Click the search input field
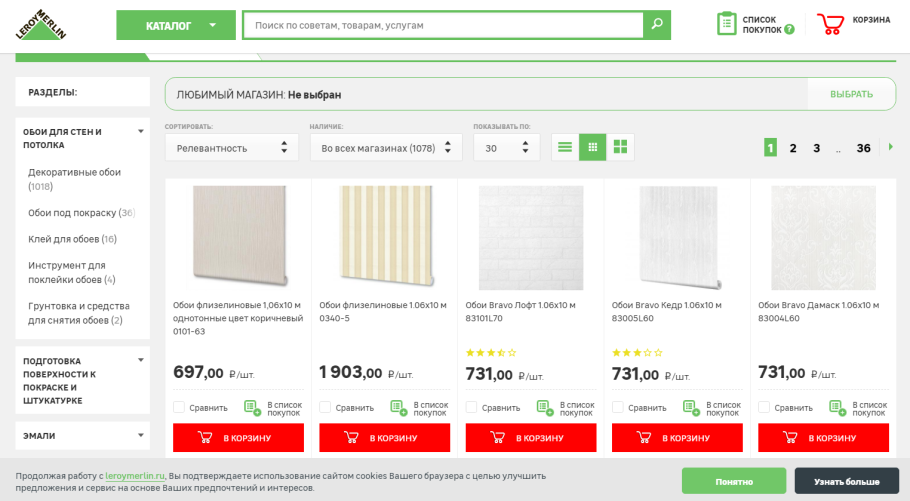Image resolution: width=910 pixels, height=501 pixels. coord(445,25)
